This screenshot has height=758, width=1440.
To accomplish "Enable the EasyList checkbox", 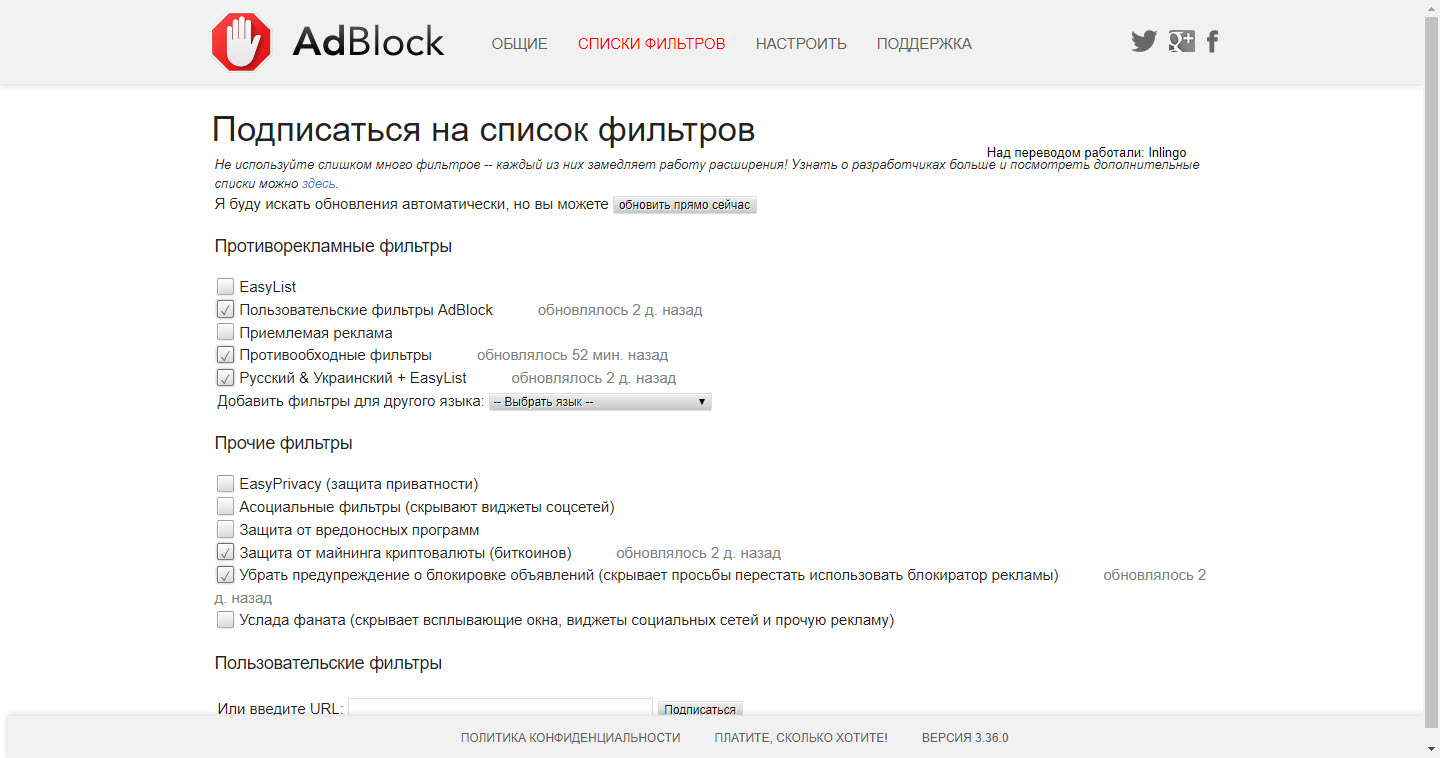I will point(225,287).
